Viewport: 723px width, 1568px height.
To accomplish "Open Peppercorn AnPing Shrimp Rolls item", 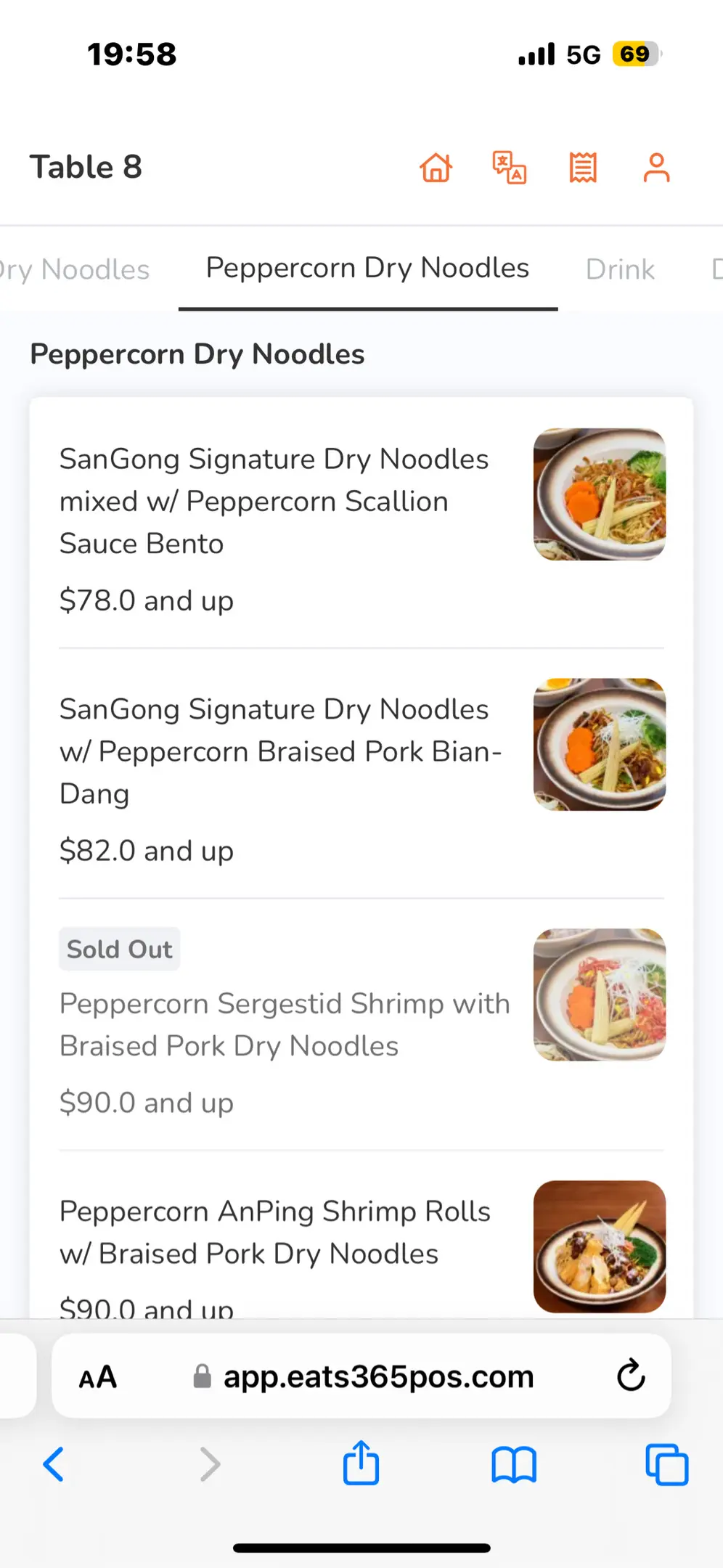I will [x=275, y=1232].
